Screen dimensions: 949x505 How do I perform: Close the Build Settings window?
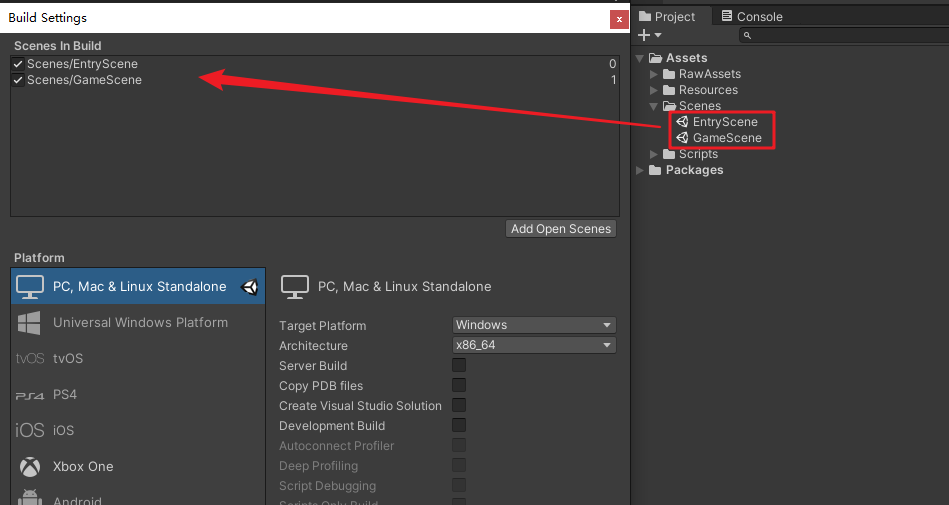(x=619, y=19)
